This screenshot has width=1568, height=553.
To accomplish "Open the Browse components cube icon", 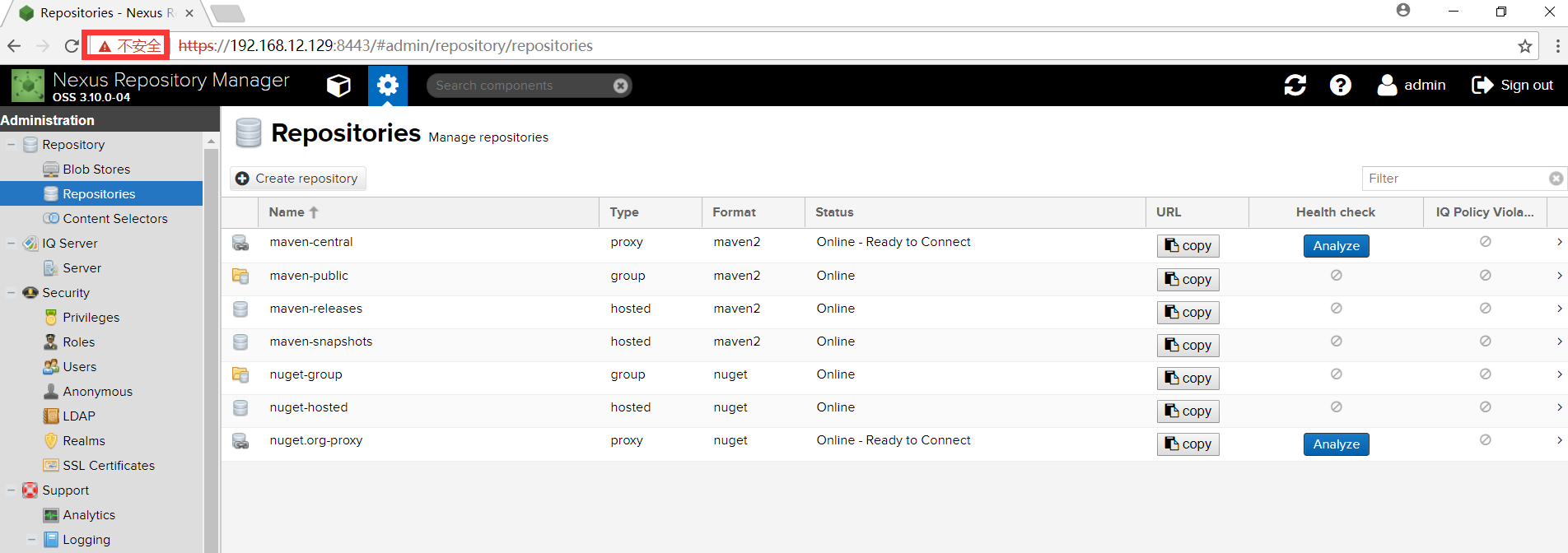I will click(x=338, y=86).
